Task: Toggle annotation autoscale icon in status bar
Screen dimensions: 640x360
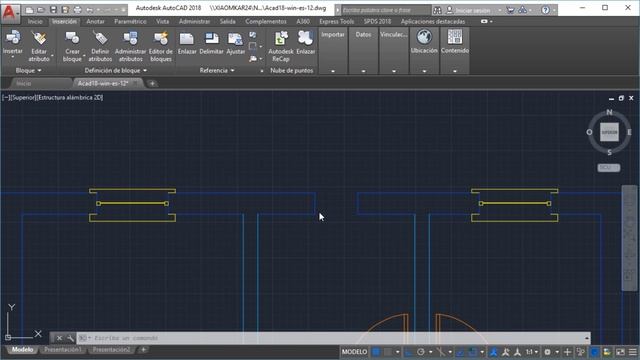Action: 505,352
